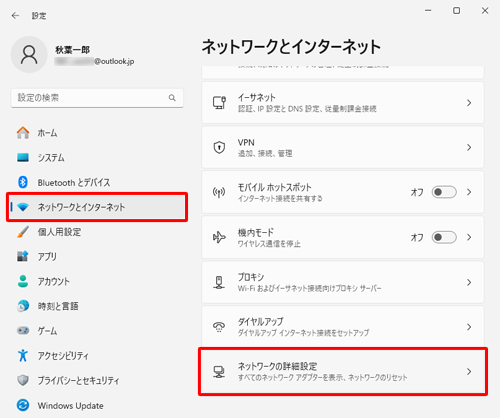Maximize the Settings window

tap(457, 11)
